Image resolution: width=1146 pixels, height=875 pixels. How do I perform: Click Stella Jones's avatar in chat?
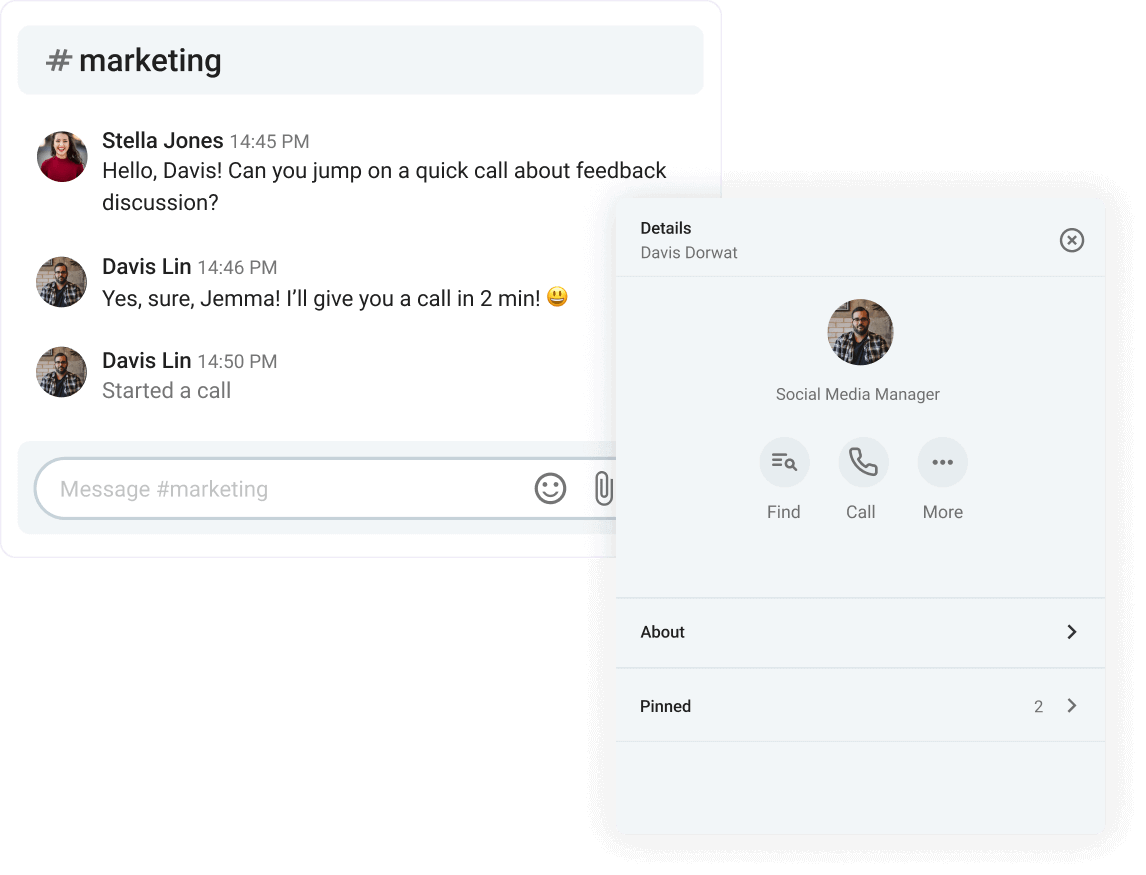click(62, 156)
